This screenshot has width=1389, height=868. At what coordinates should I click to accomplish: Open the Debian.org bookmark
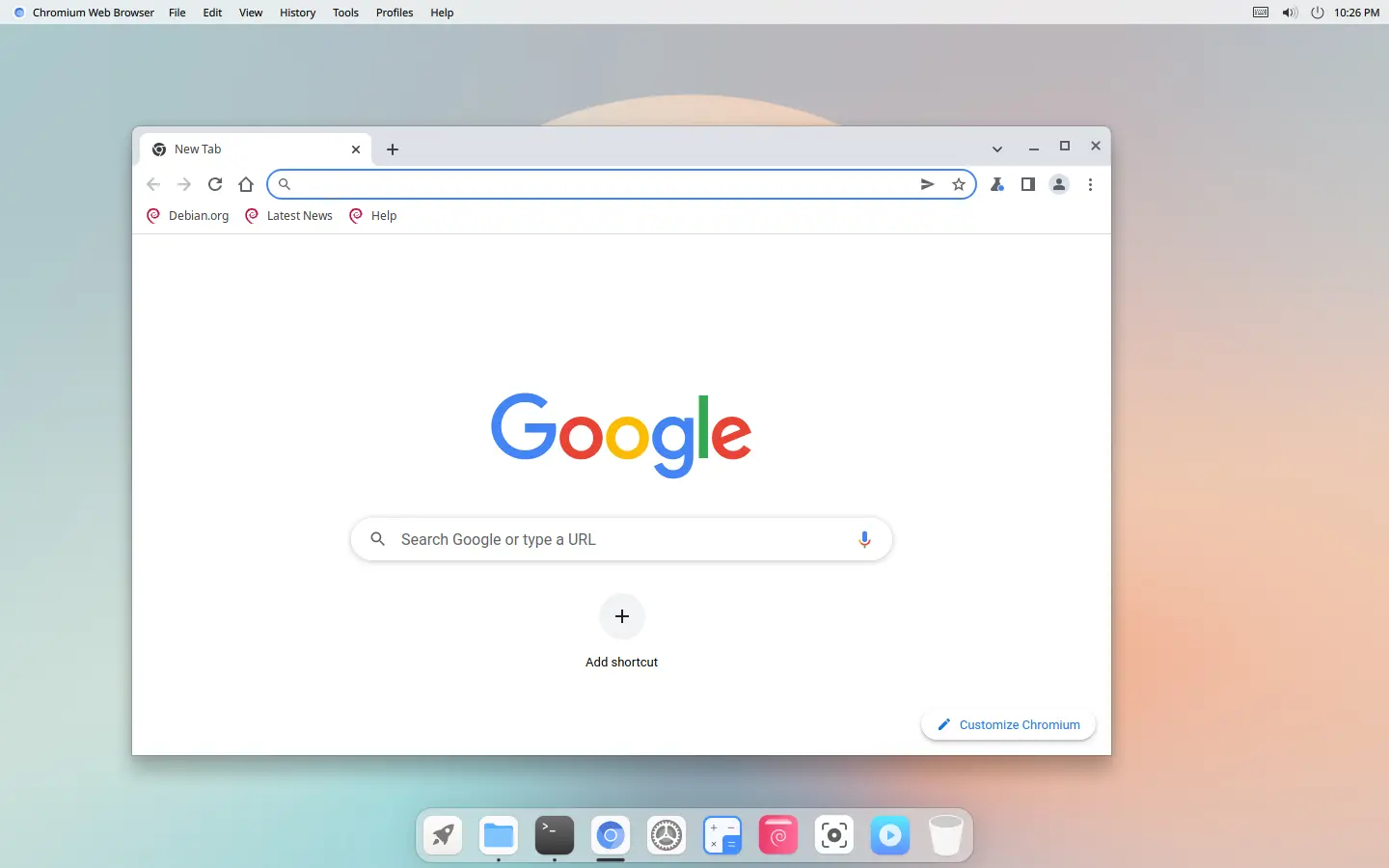(188, 215)
